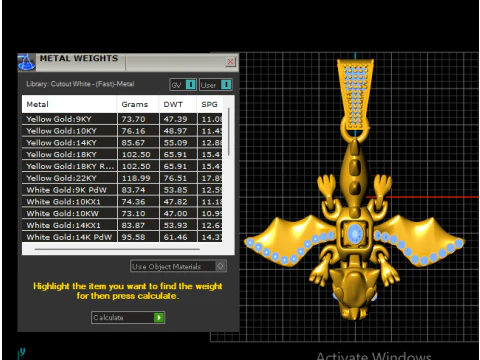
Task: Click the center gemstone on the dragon pendant
Action: click(354, 233)
